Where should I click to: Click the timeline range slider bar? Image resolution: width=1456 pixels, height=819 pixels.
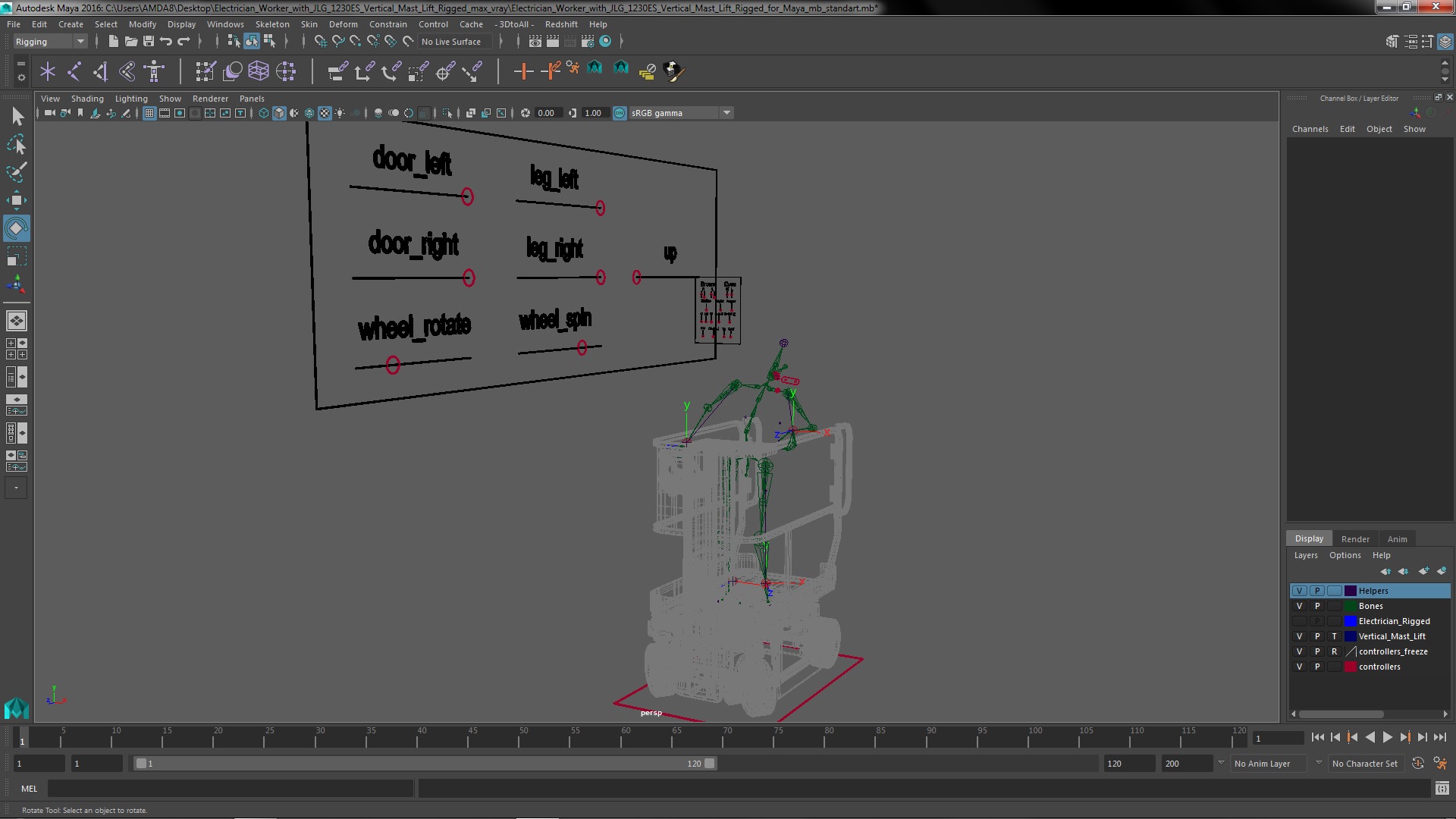coord(425,764)
